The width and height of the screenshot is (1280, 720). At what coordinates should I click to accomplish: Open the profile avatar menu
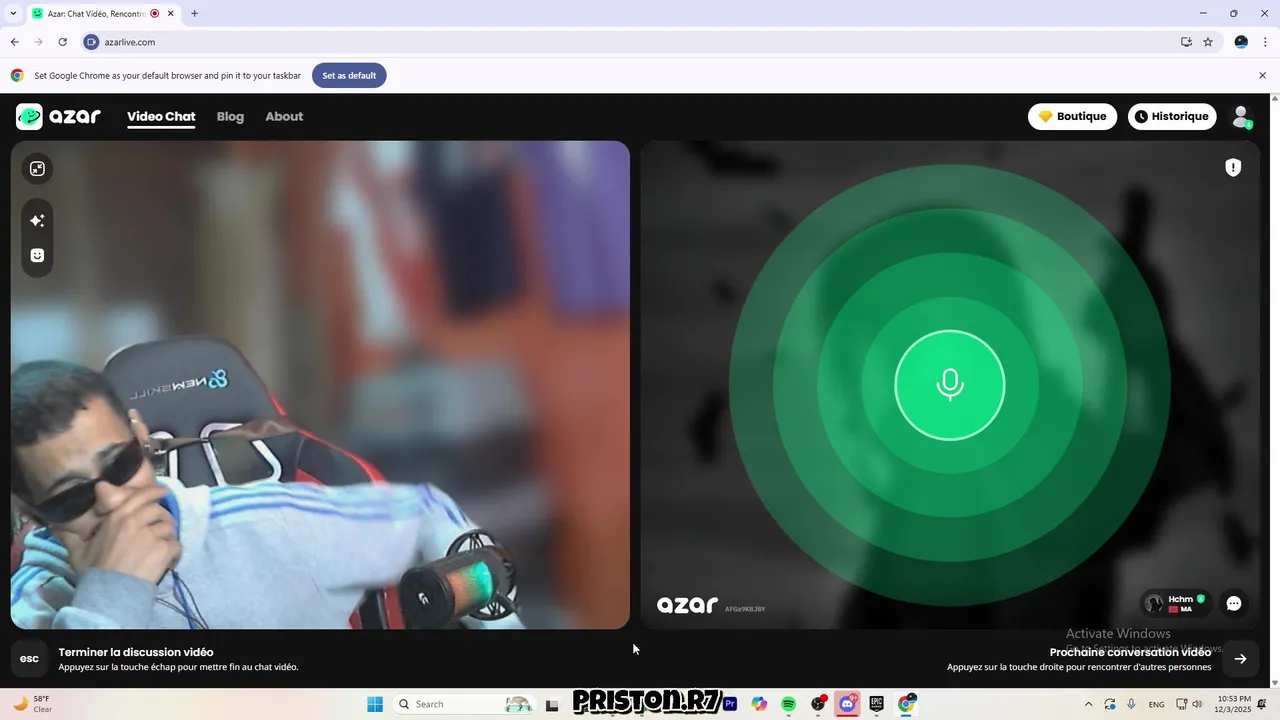point(1241,117)
